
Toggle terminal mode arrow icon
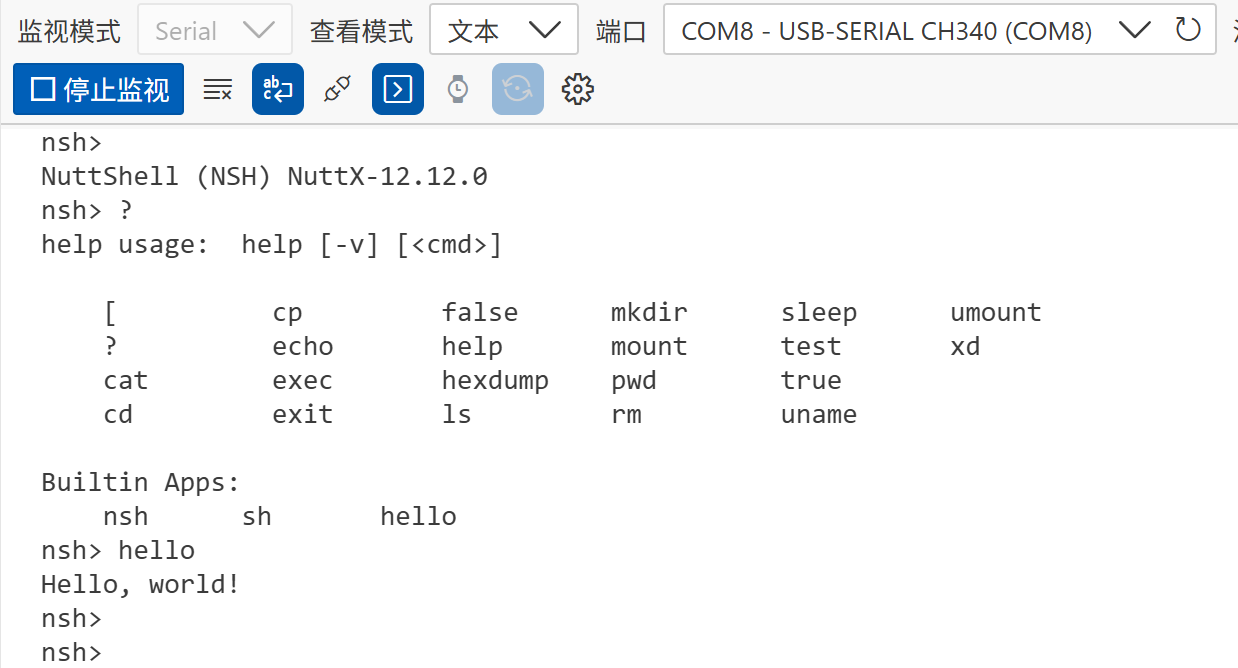pyautogui.click(x=397, y=90)
